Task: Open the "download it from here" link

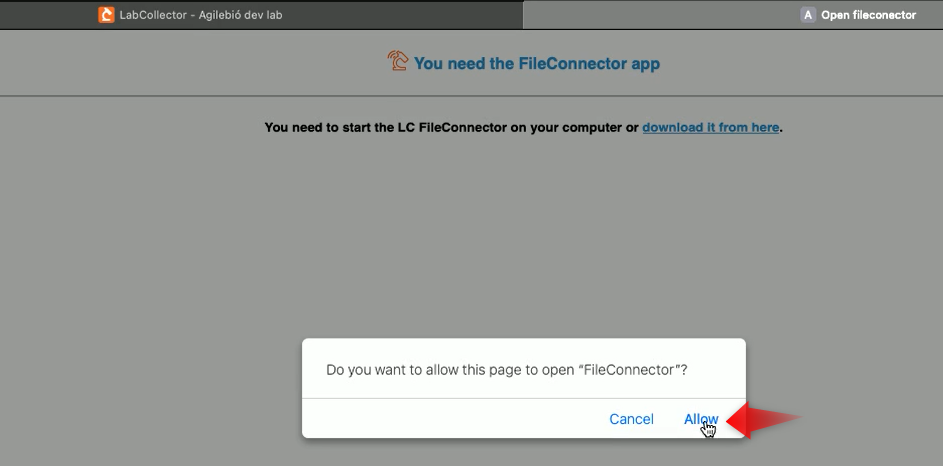Action: tap(710, 127)
